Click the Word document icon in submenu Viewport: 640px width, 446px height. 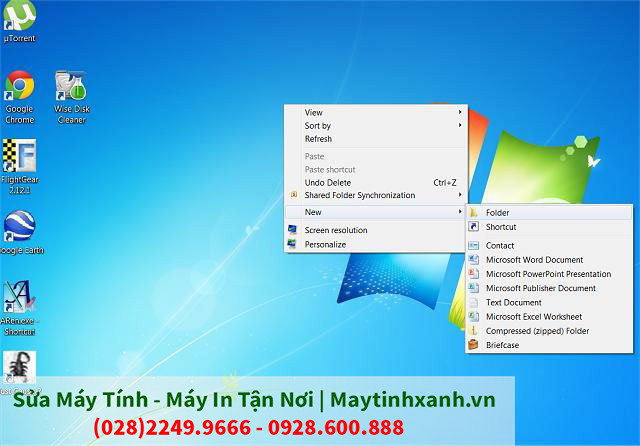pos(473,260)
